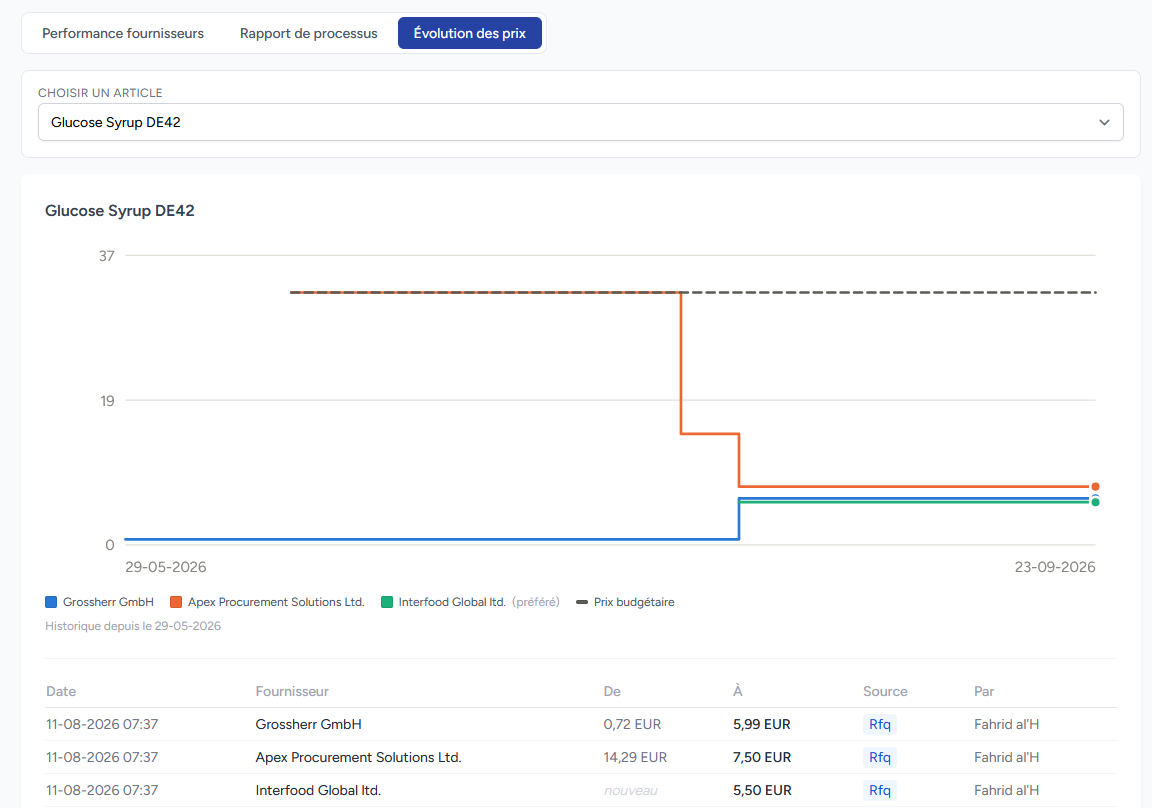Click the Rfq badge in Interfood Global row
Image resolution: width=1152 pixels, height=808 pixels.
(x=879, y=790)
